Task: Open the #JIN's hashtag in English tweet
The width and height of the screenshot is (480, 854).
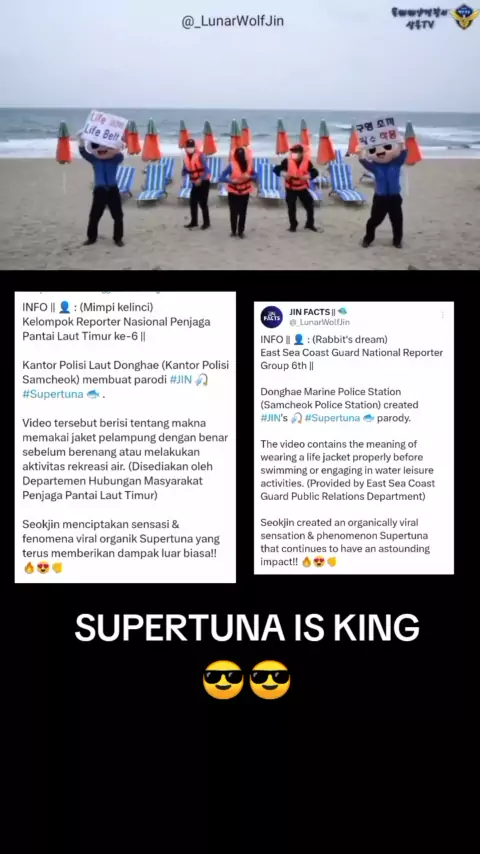Action: click(x=274, y=418)
